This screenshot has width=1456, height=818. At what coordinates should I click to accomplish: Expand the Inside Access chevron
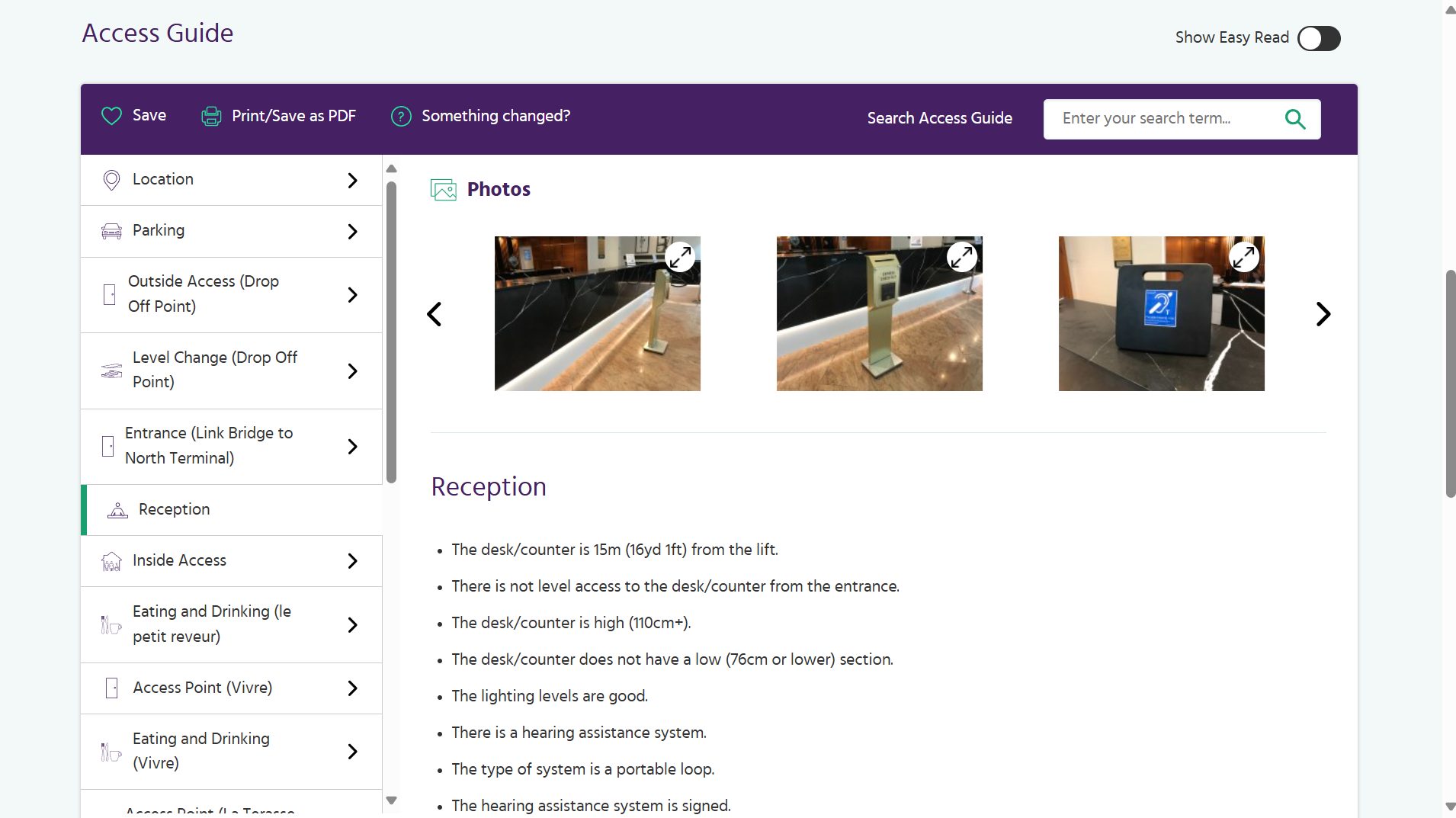coord(352,561)
